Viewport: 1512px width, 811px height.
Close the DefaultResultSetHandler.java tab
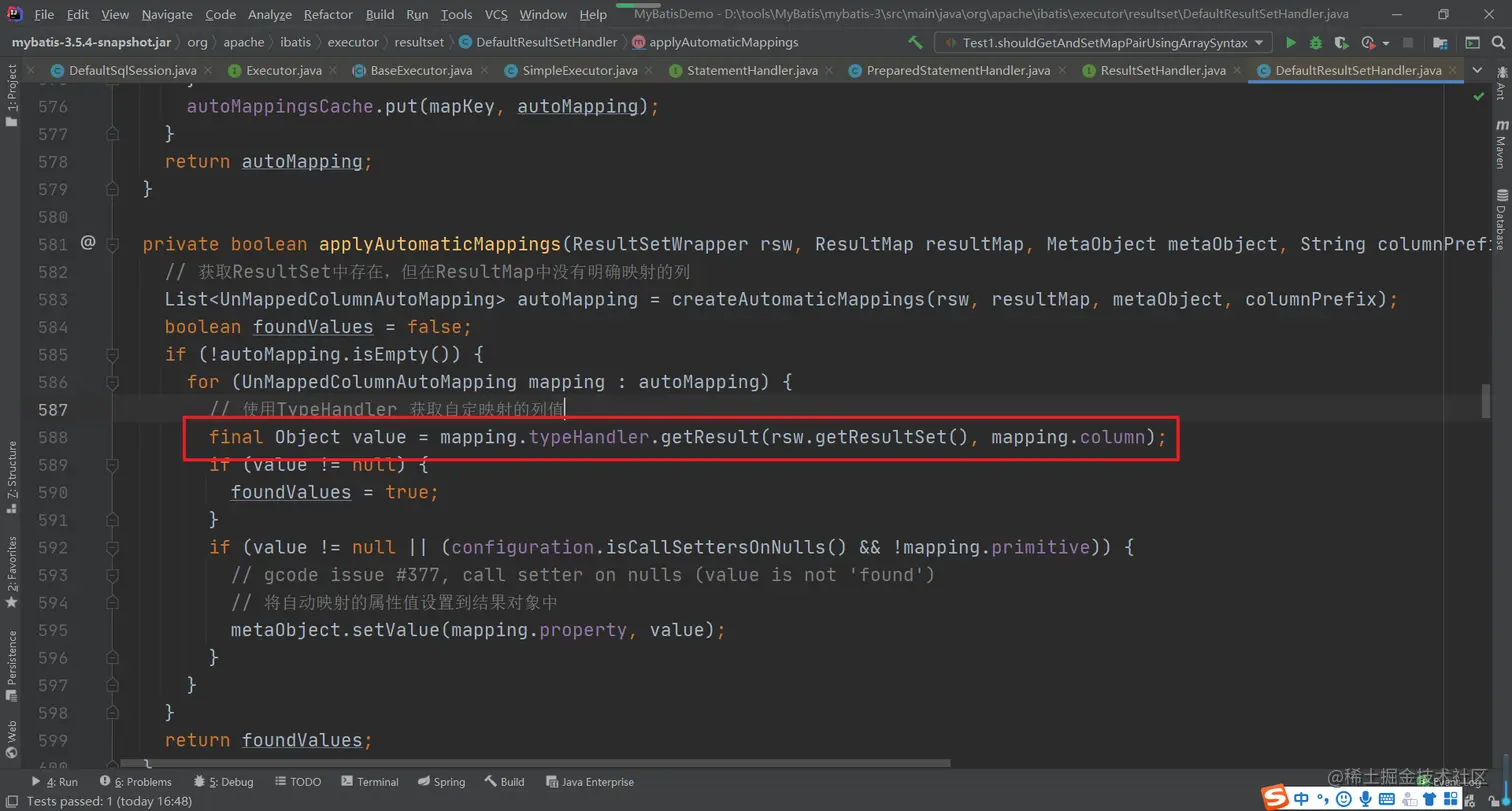(x=1452, y=71)
